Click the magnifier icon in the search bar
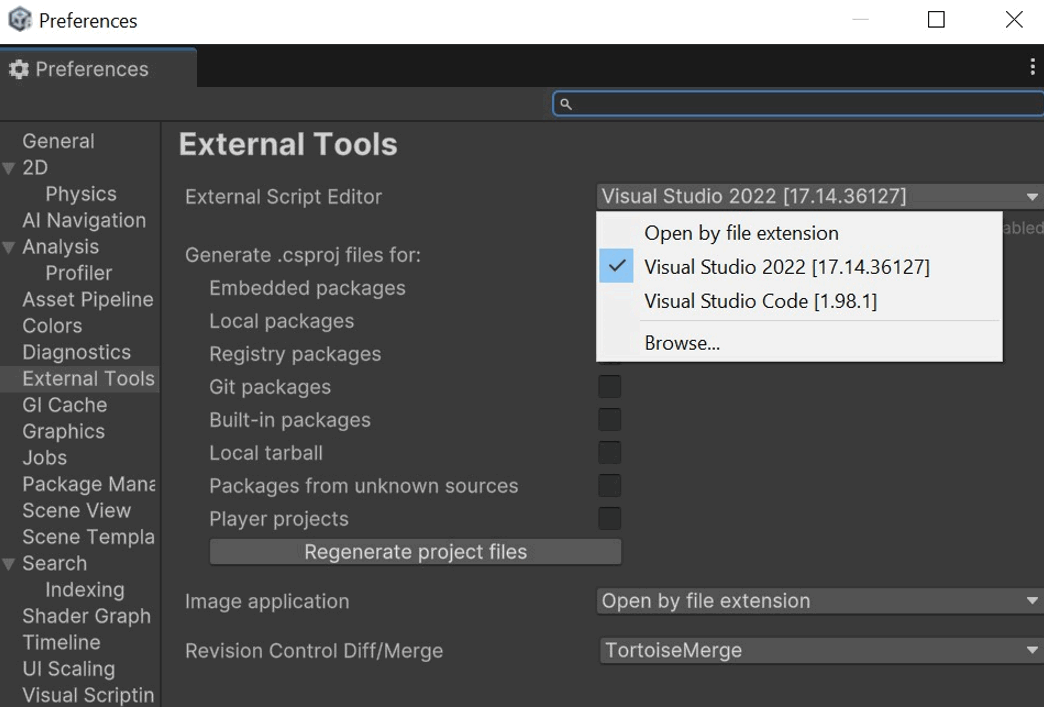Screen dimensions: 1044x707 [x=564, y=103]
